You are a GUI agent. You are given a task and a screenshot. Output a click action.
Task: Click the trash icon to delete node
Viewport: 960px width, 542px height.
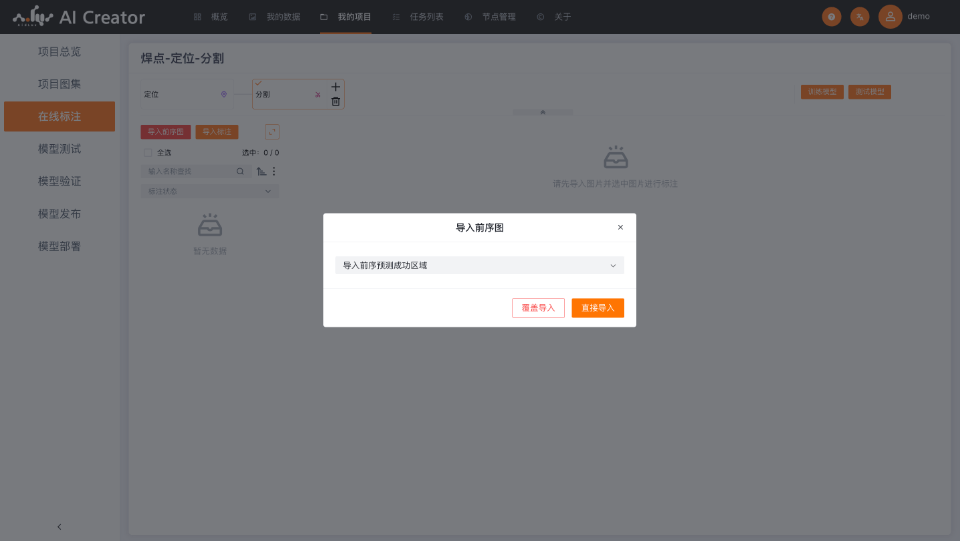pos(335,101)
